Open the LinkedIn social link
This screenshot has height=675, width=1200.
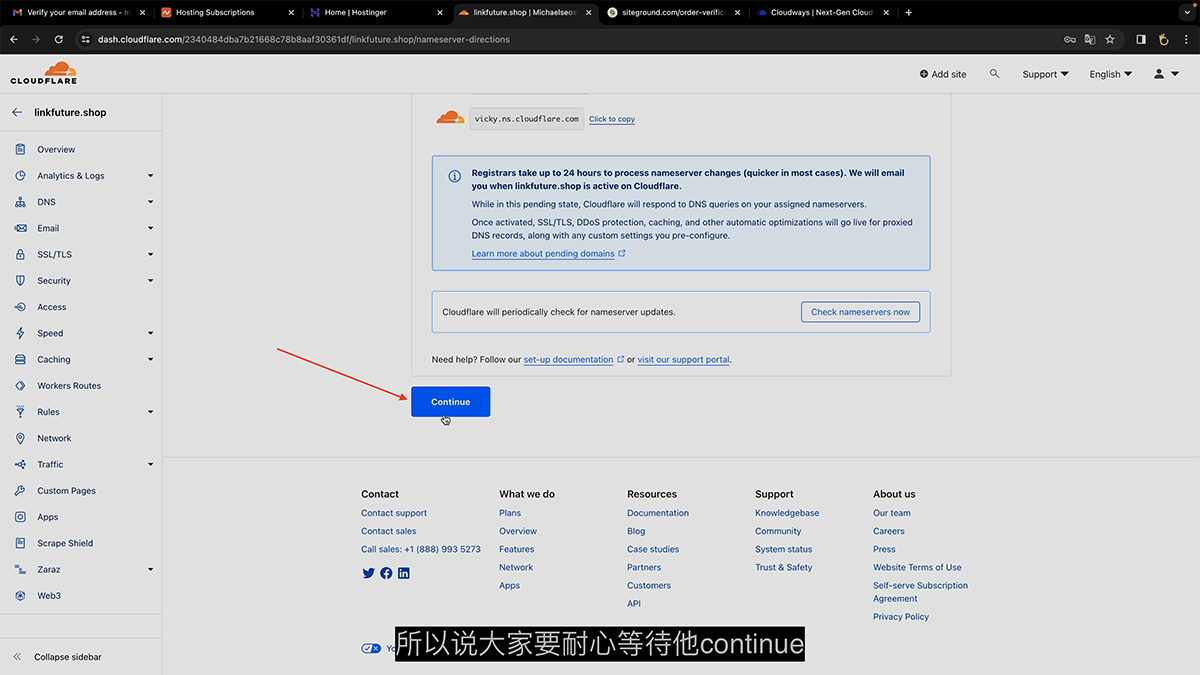pos(404,573)
